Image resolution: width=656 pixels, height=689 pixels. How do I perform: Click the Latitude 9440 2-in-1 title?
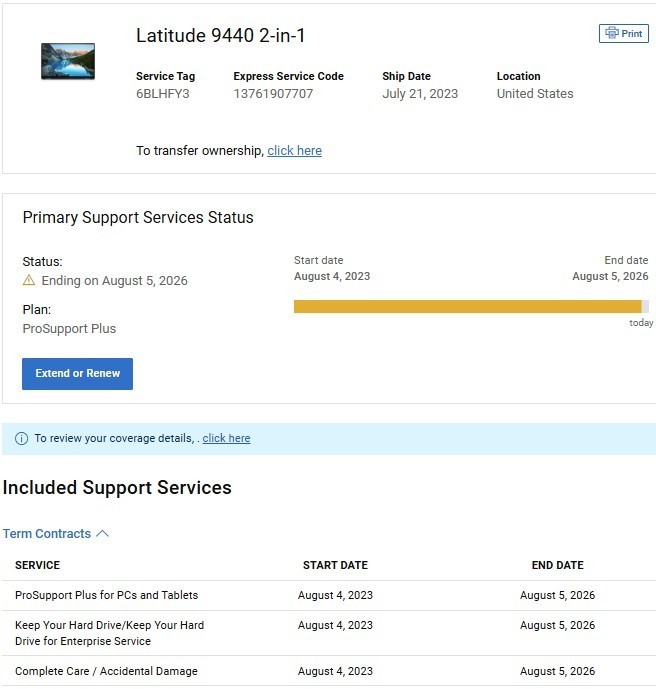tap(221, 36)
